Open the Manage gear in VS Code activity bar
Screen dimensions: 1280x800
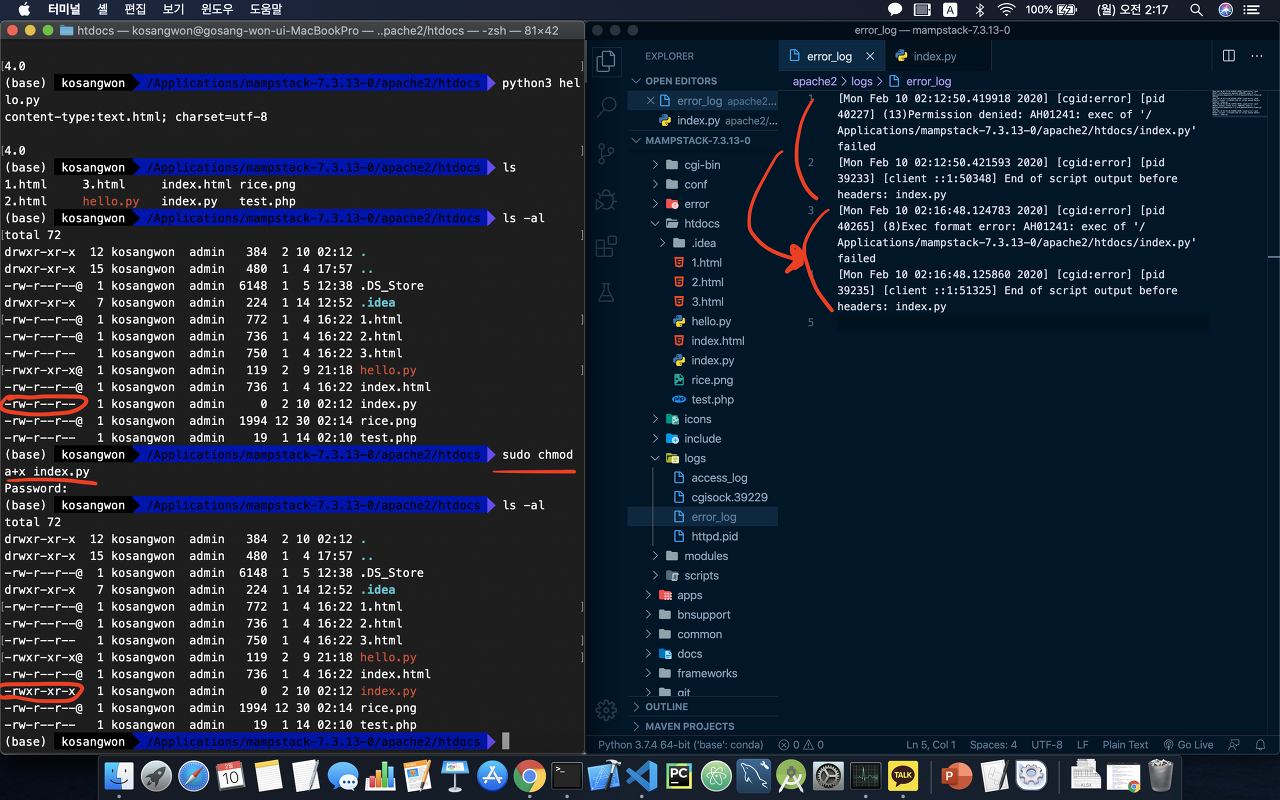pyautogui.click(x=606, y=710)
